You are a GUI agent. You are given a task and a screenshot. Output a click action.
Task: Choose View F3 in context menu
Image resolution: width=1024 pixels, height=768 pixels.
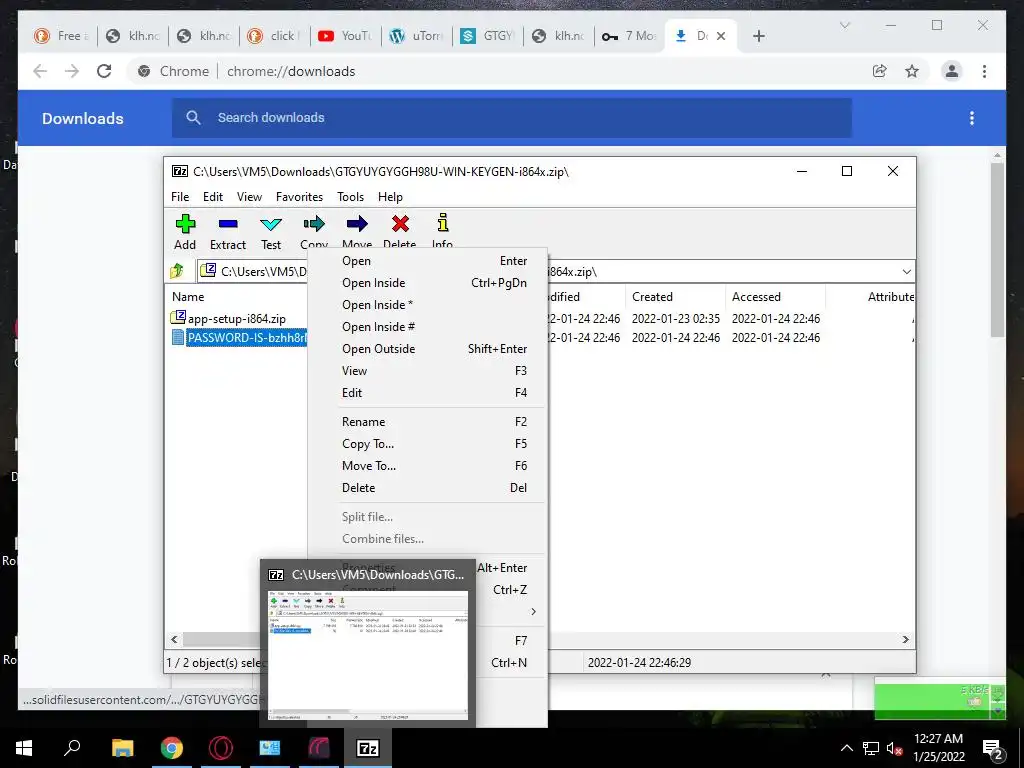pos(427,371)
